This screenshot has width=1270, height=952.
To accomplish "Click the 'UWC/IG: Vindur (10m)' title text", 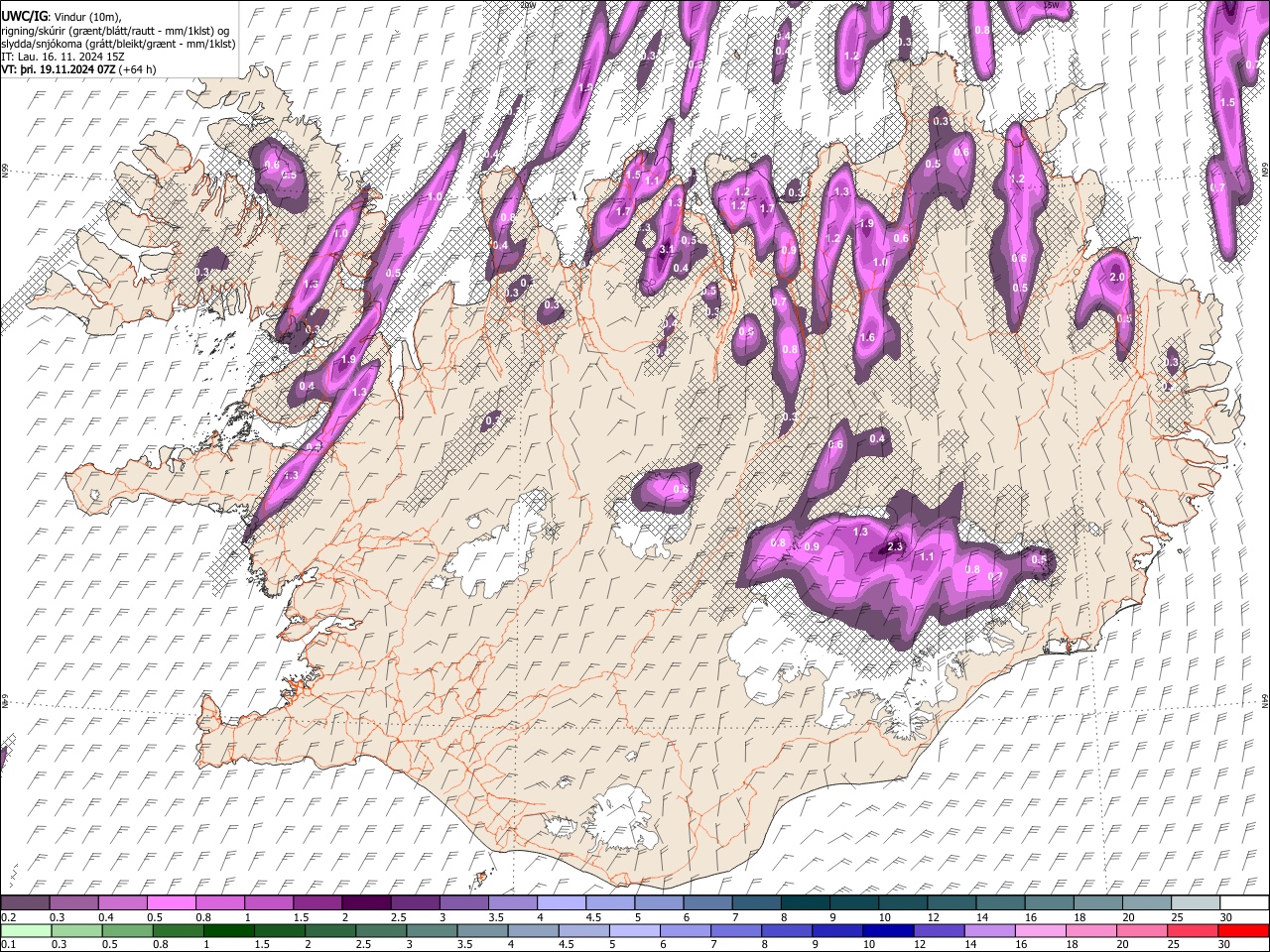I will coord(62,18).
